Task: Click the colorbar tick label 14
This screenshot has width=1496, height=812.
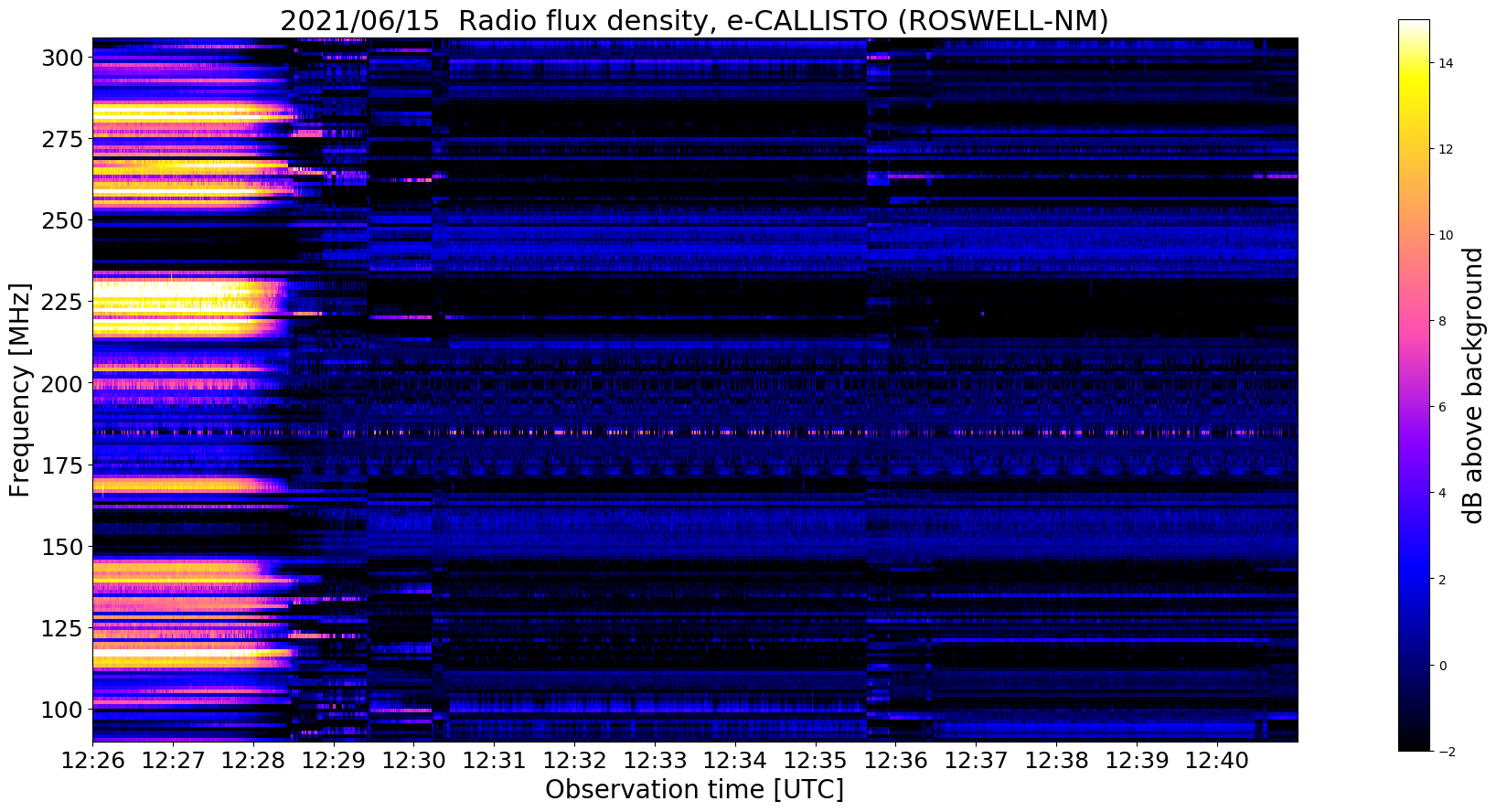Action: point(1446,63)
